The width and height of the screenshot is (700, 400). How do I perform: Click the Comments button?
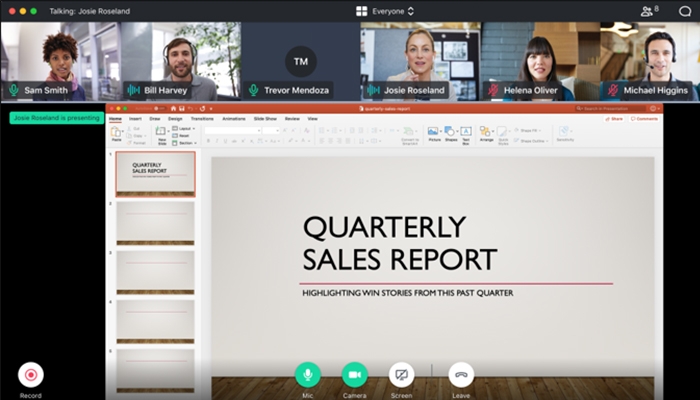click(644, 118)
